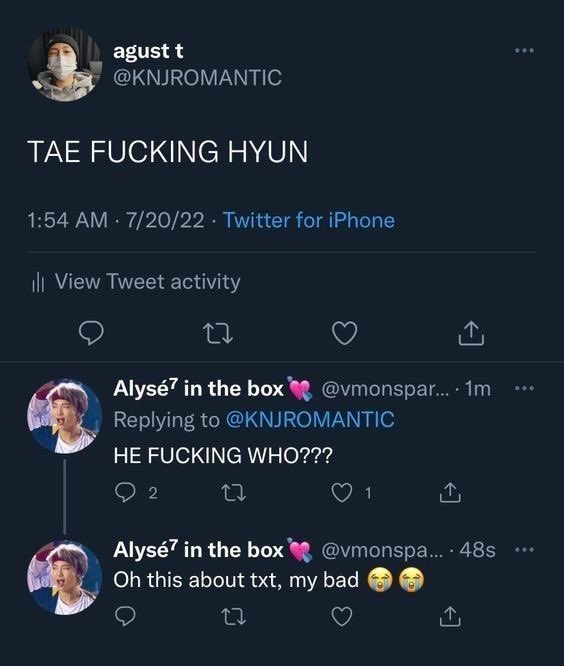The height and width of the screenshot is (666, 564).
Task: Open Alysé's avatar on the first reply
Action: coord(65,416)
